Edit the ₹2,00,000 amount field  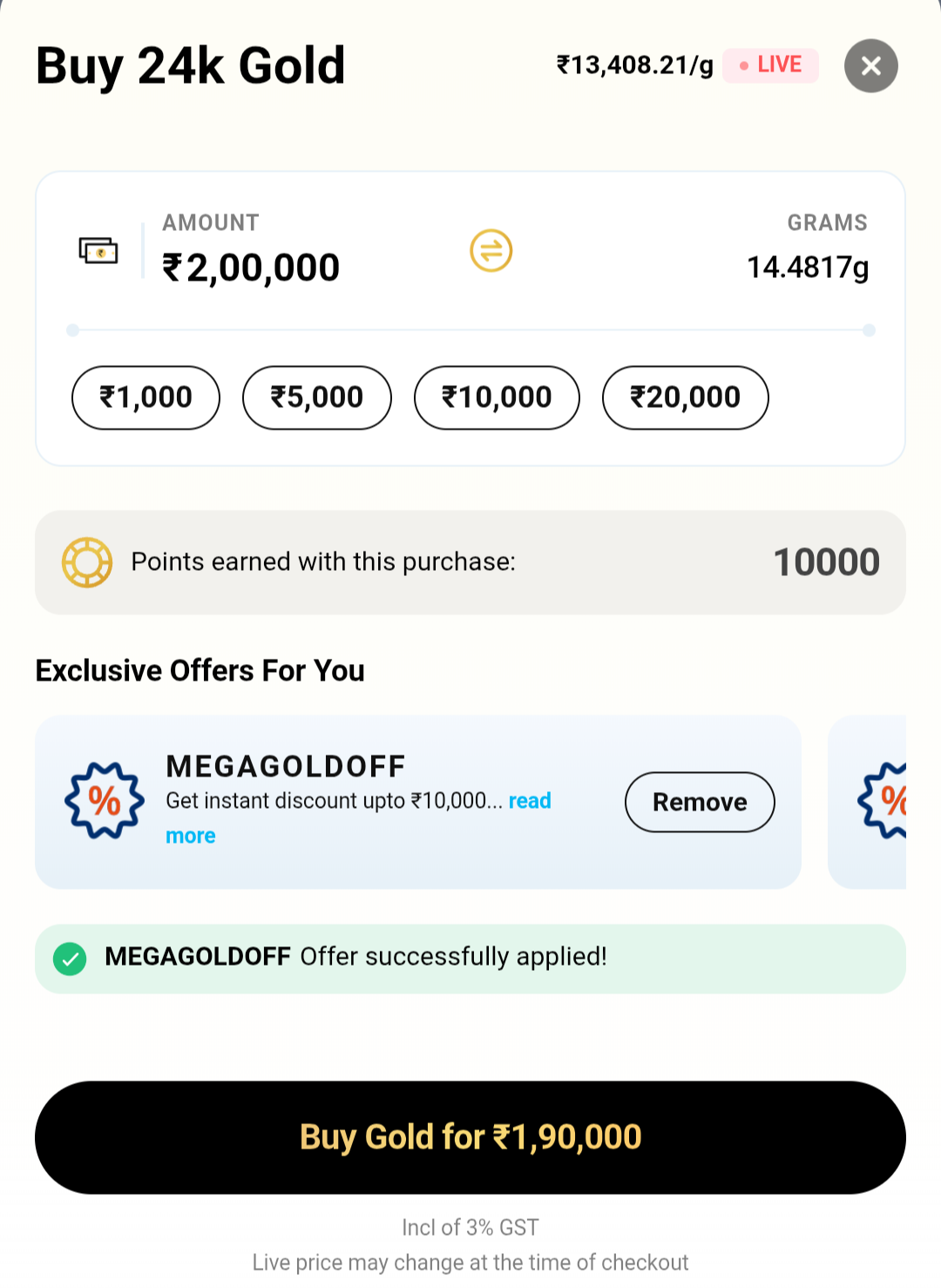click(252, 268)
